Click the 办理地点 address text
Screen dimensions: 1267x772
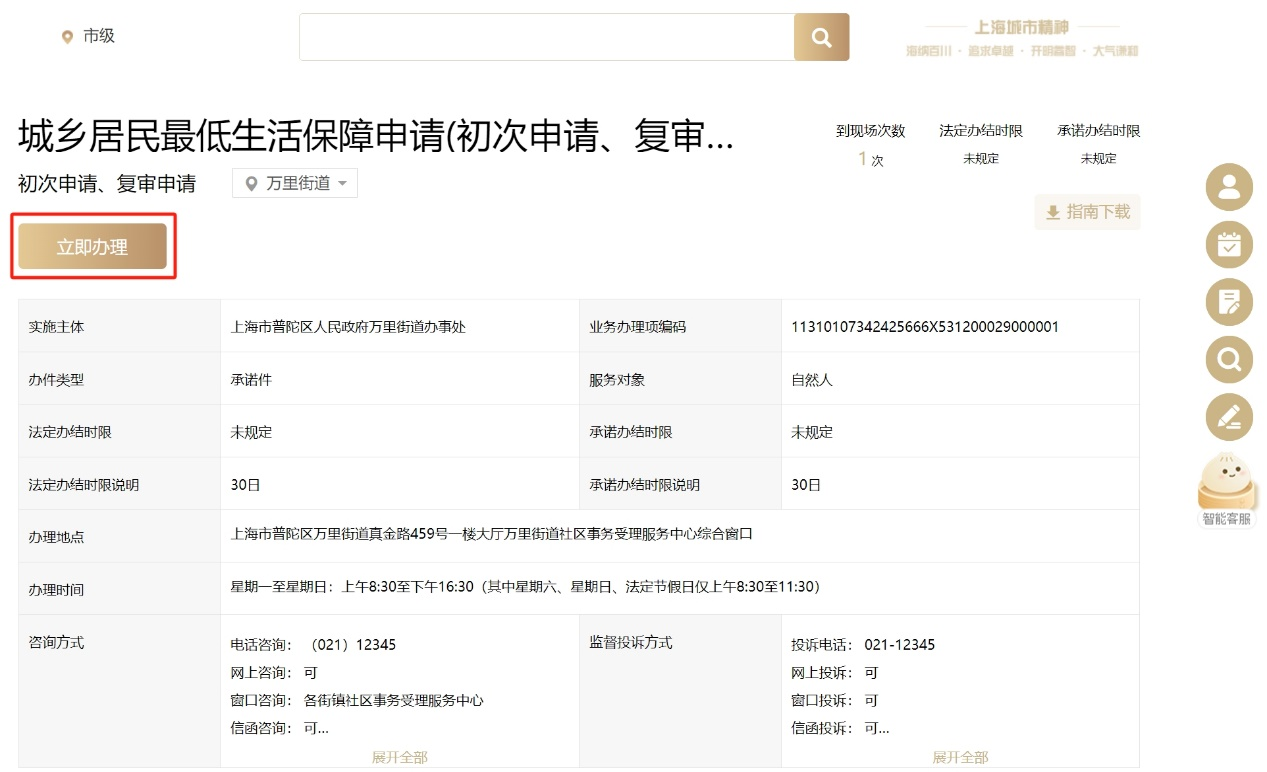coord(491,534)
